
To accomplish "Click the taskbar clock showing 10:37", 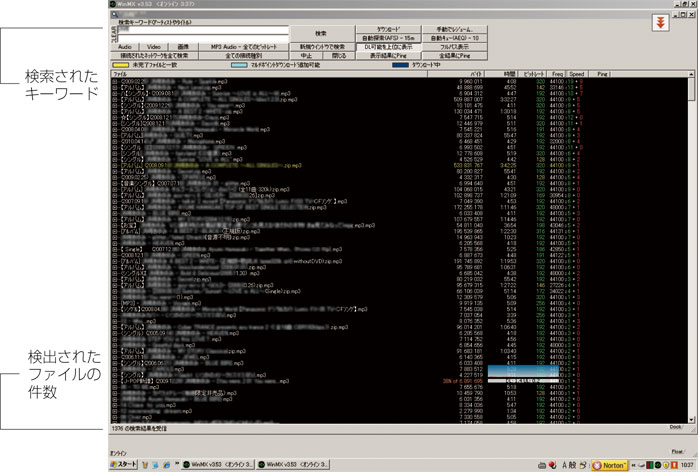I will click(x=687, y=465).
